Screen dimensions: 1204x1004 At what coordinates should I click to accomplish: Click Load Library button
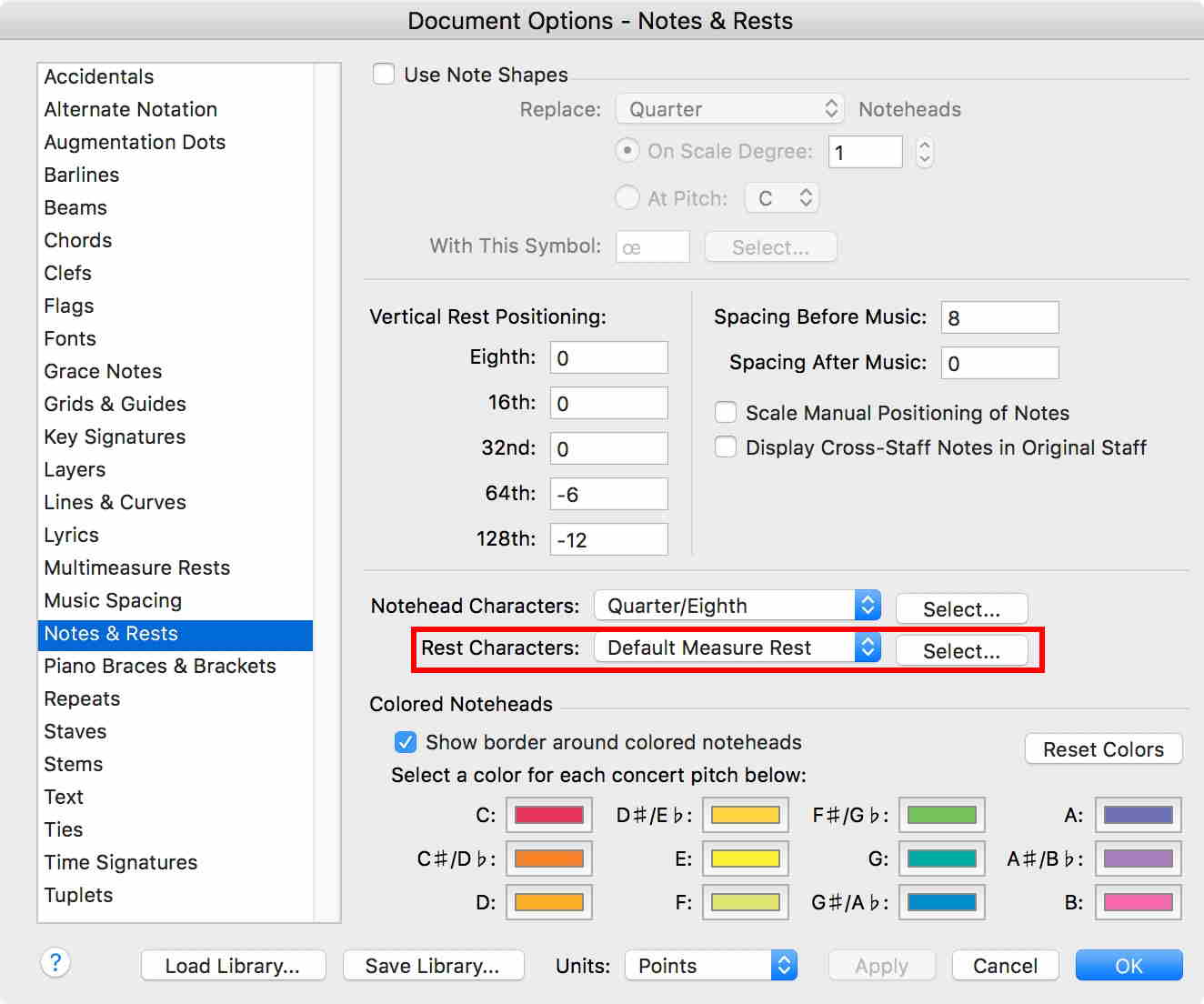233,966
